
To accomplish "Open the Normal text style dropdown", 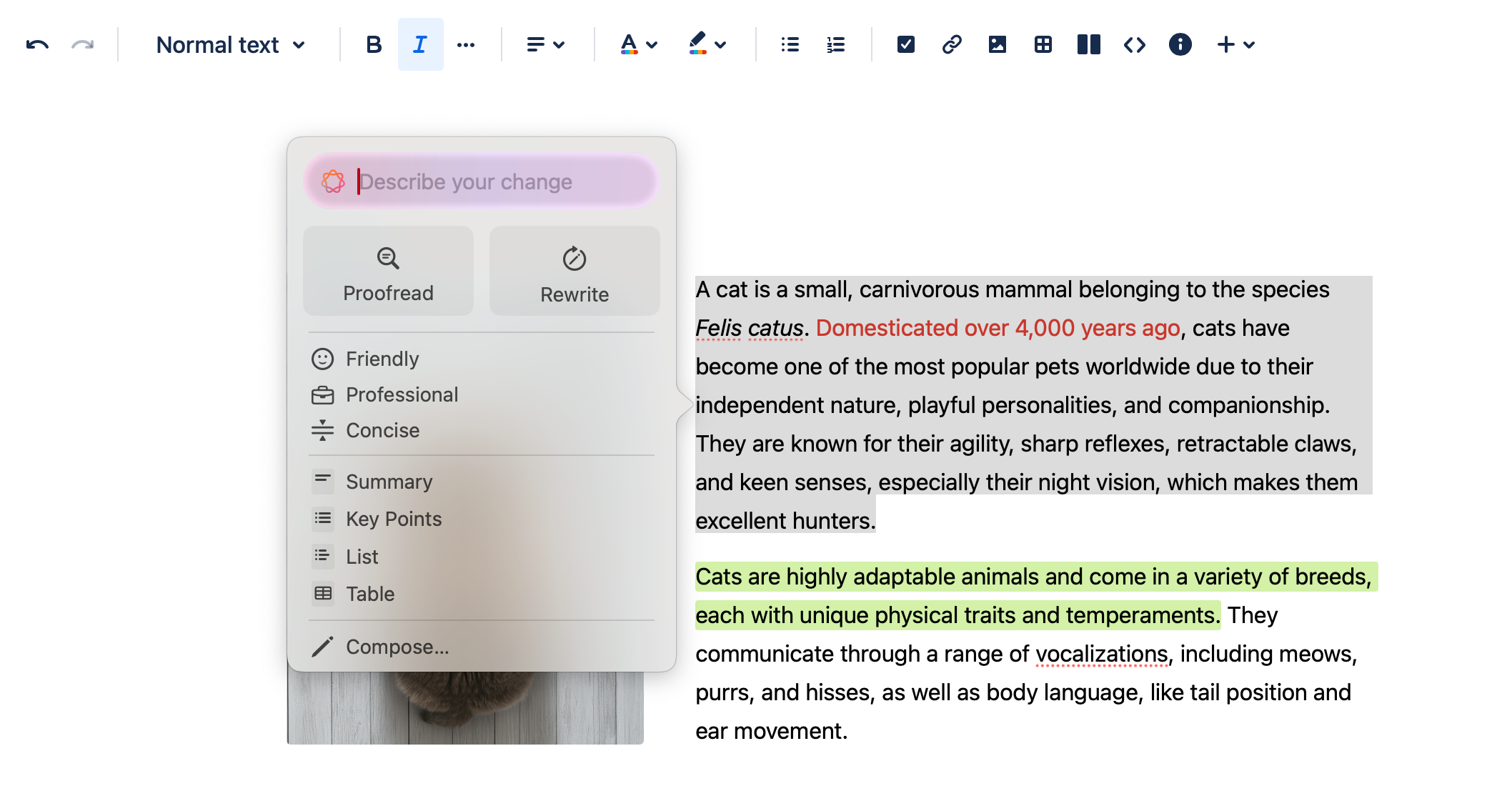I will [230, 45].
